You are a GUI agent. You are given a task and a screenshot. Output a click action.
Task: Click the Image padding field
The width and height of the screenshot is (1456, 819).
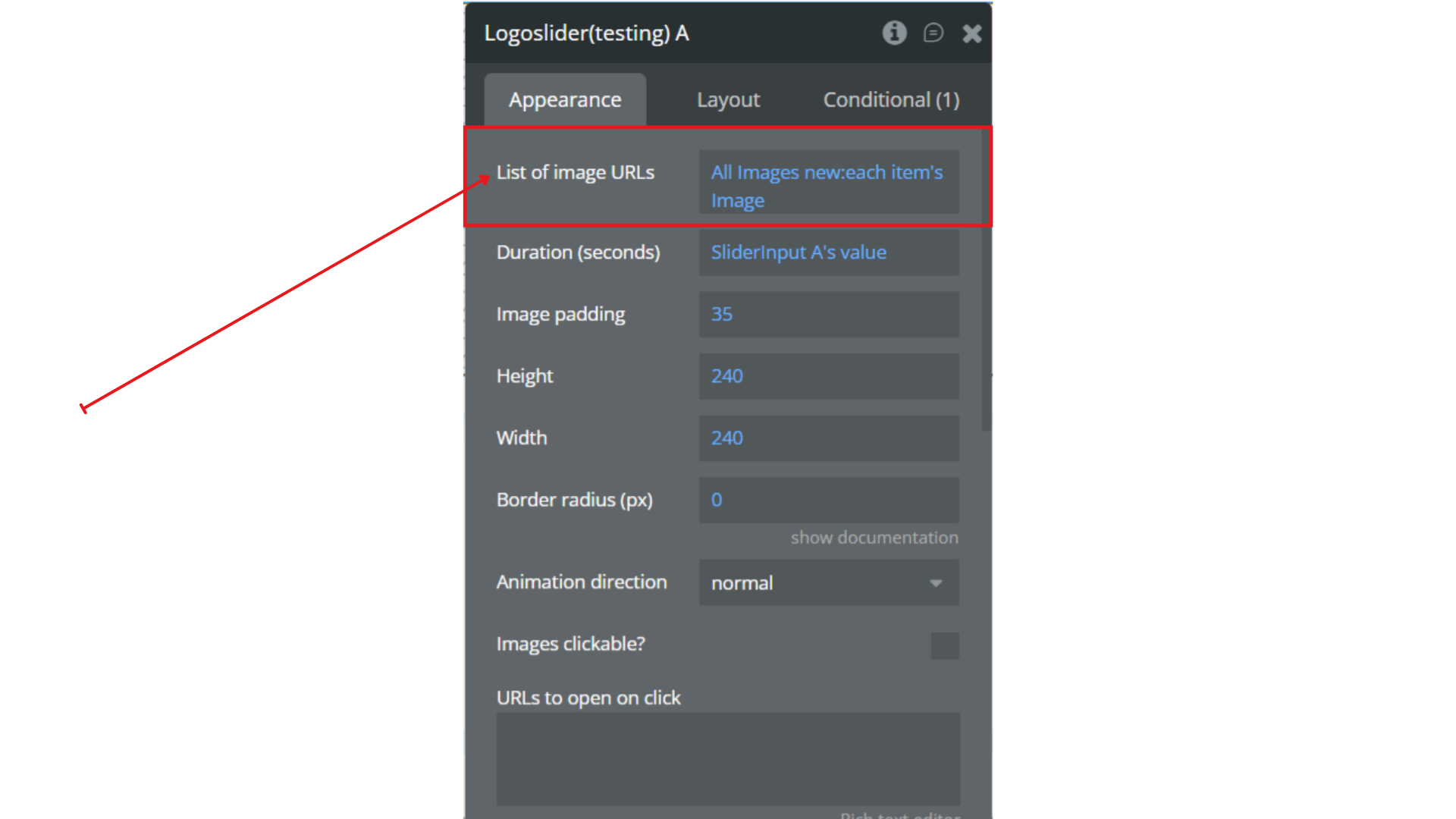point(828,314)
